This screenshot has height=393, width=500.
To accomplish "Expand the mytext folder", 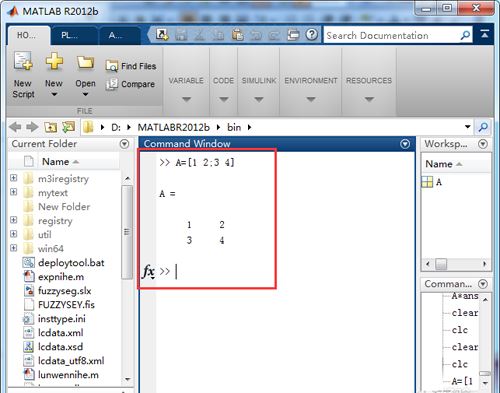I will tap(14, 192).
